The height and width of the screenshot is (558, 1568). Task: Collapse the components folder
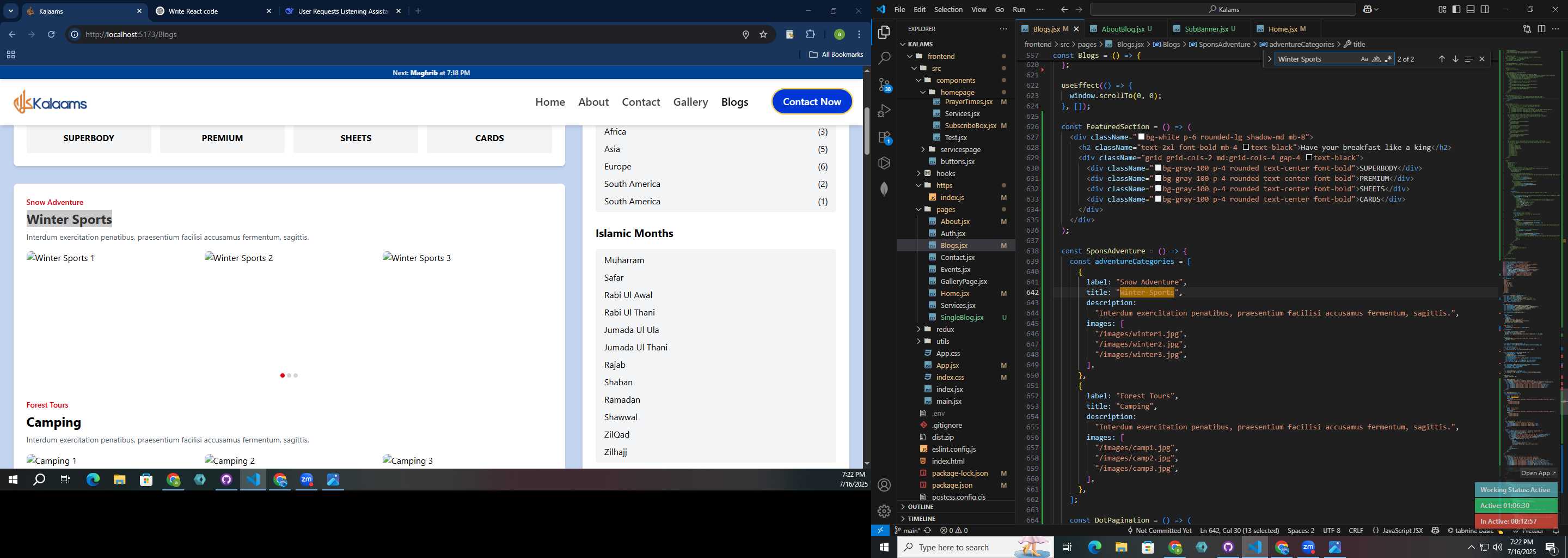click(955, 81)
